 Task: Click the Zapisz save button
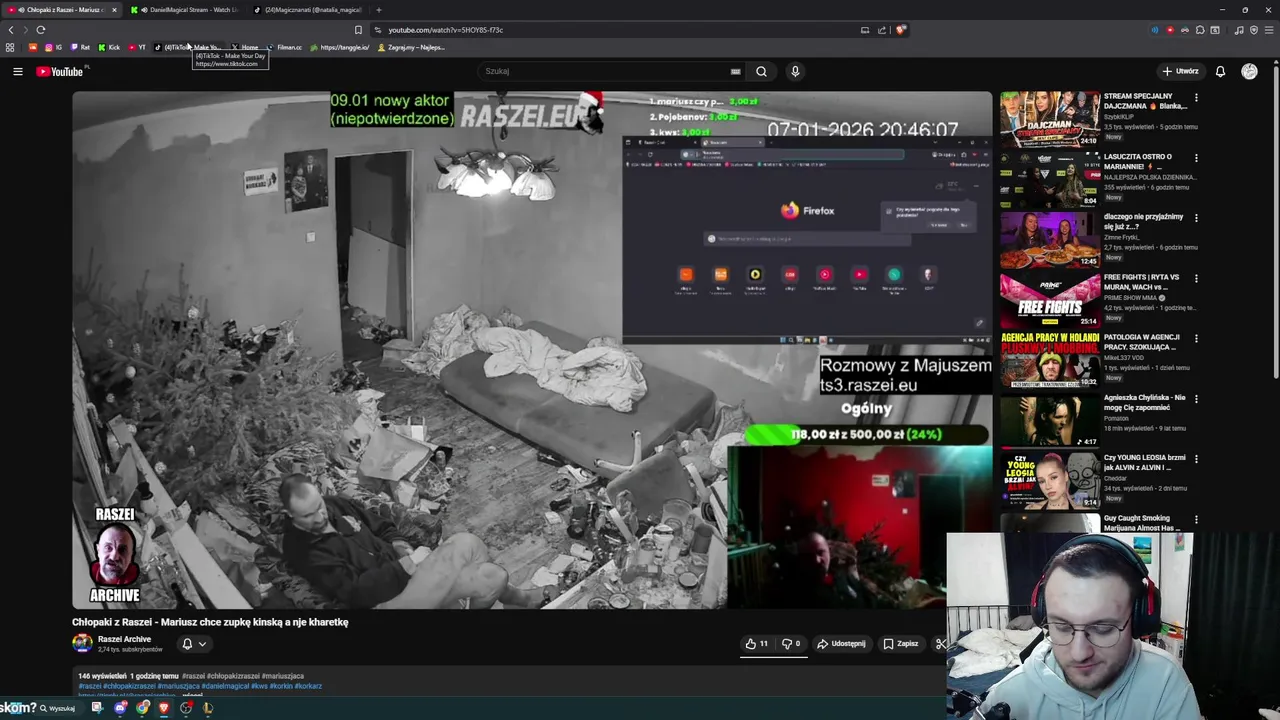pyautogui.click(x=901, y=644)
